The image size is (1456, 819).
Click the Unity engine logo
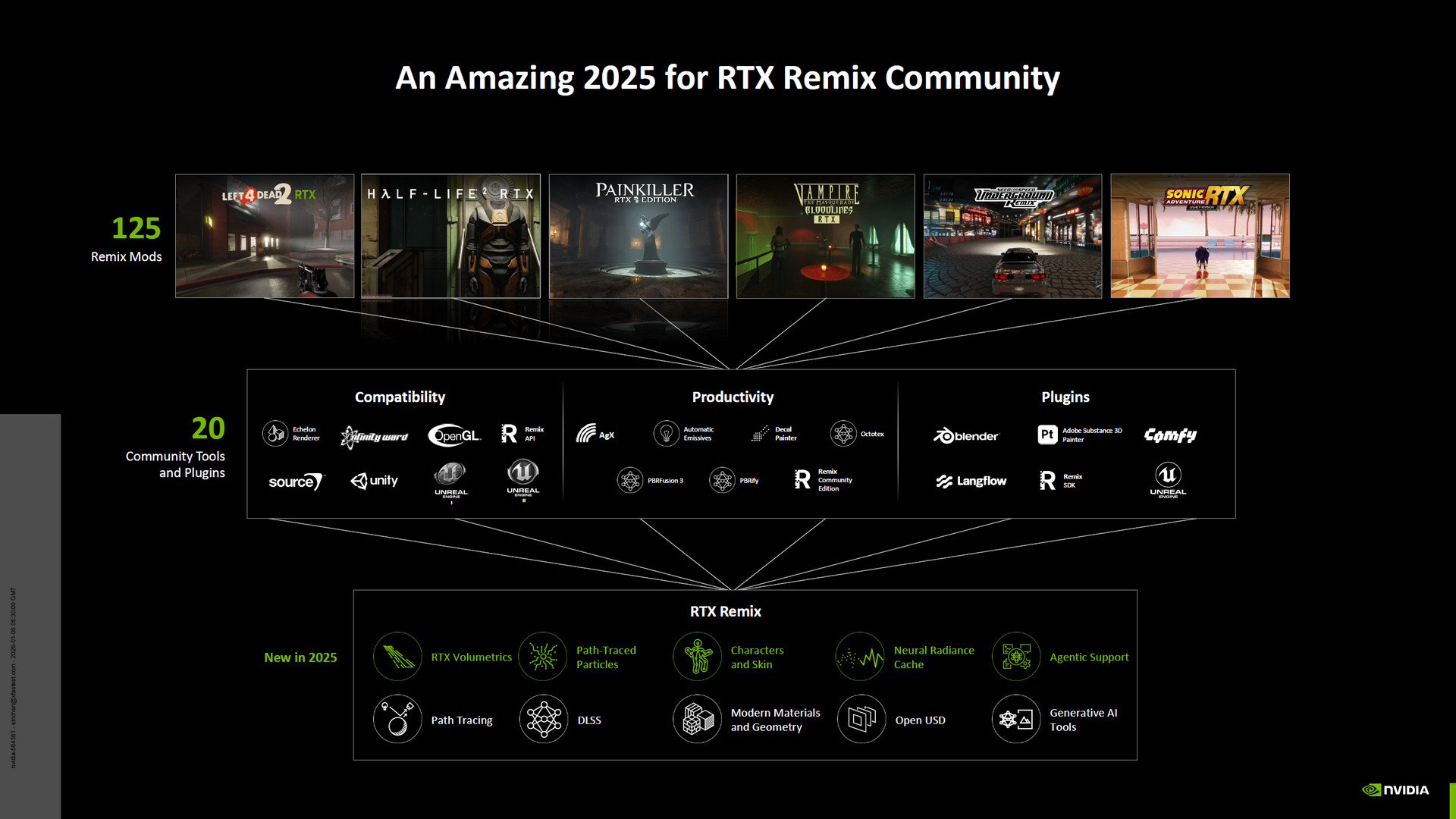click(375, 481)
